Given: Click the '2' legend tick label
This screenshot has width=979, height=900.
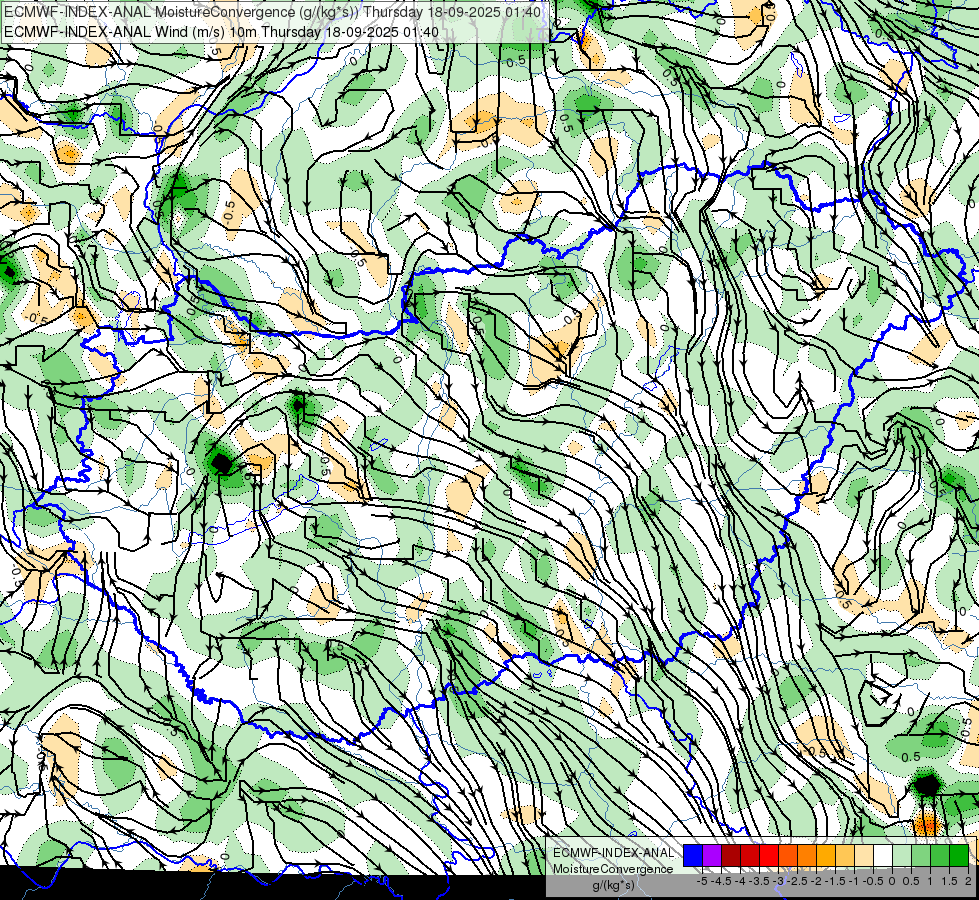Looking at the screenshot, I should [968, 881].
